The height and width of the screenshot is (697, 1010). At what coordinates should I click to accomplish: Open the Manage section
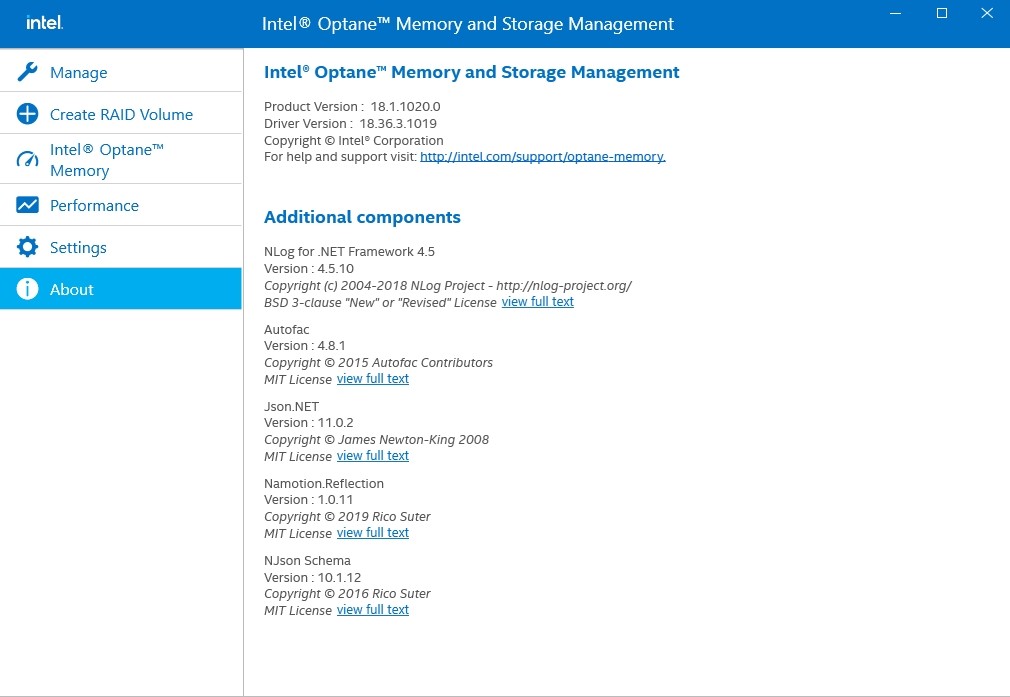[x=121, y=72]
